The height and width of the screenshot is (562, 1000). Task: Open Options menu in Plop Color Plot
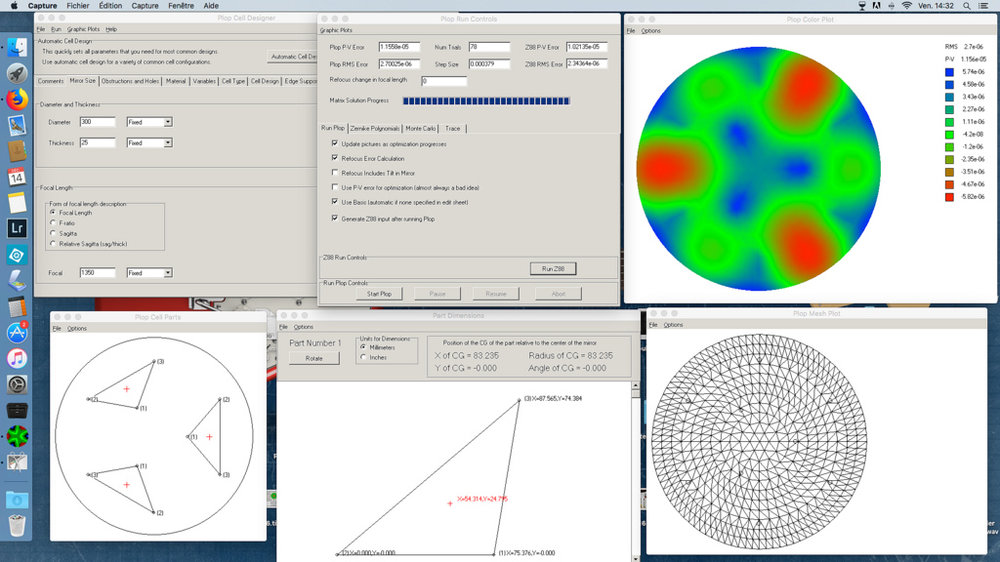651,31
